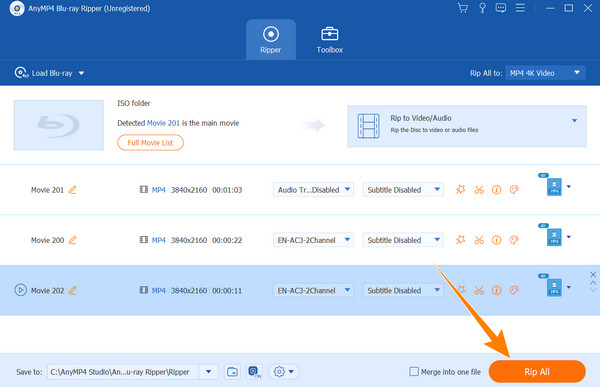Image resolution: width=600 pixels, height=387 pixels.
Task: Play Movie 202 preview
Action: 20,290
